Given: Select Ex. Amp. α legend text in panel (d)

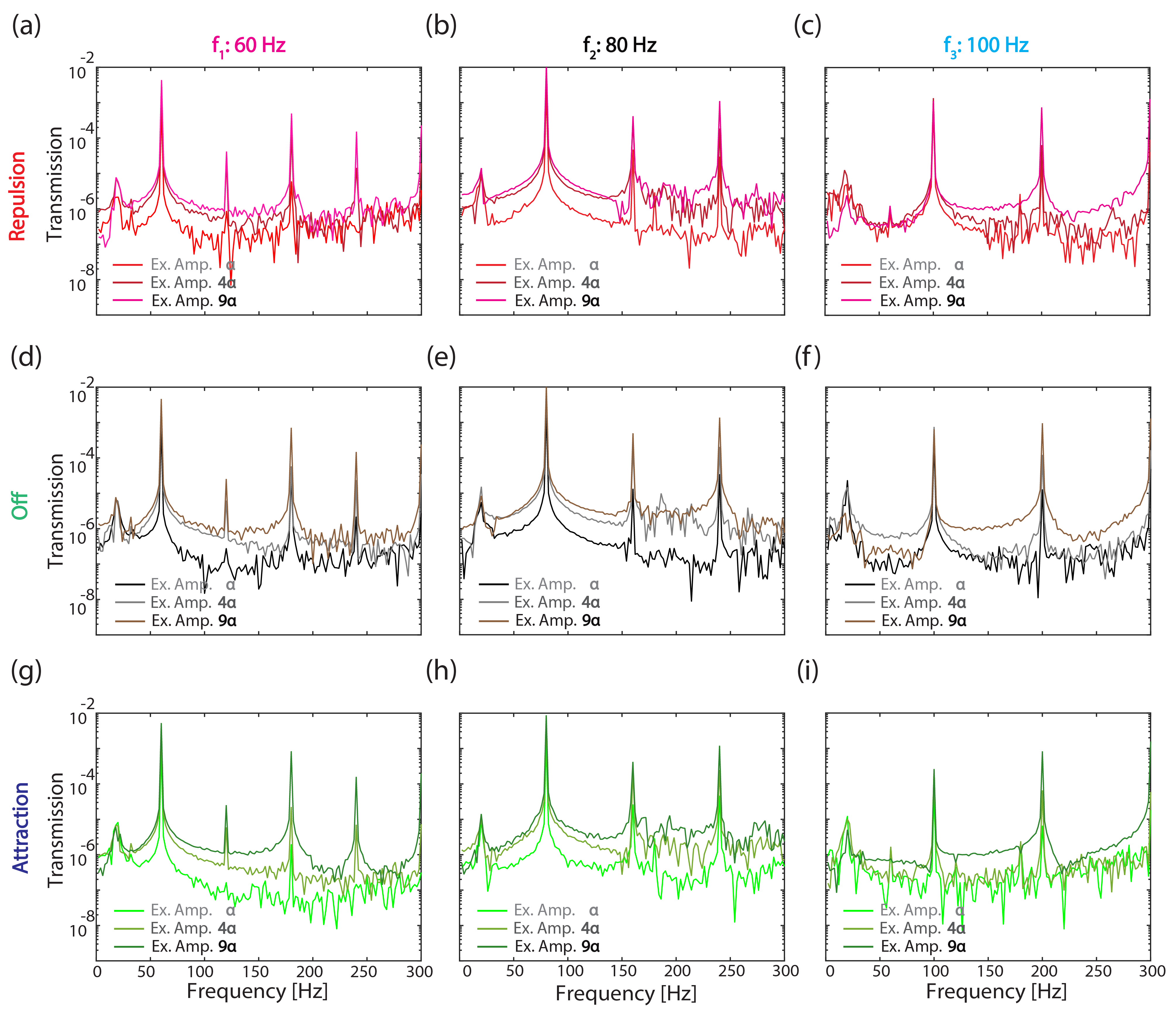Looking at the screenshot, I should click(x=193, y=584).
